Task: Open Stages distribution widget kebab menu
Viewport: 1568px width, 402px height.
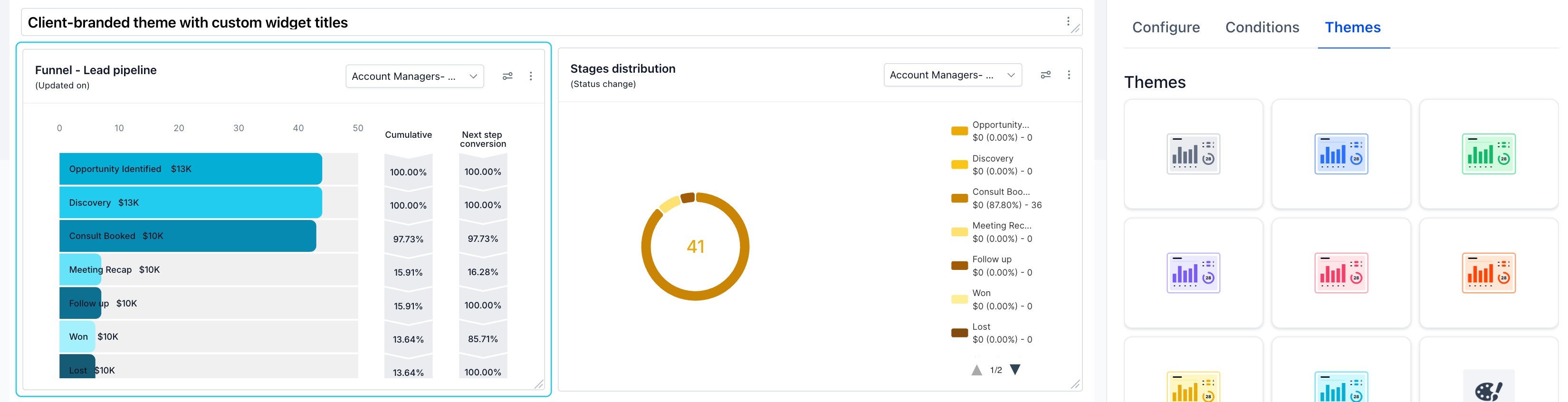Action: coord(1069,75)
